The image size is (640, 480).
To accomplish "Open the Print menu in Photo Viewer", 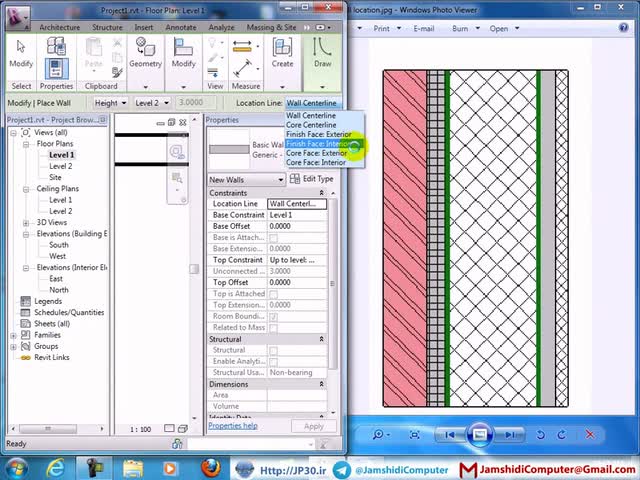I will tap(387, 28).
